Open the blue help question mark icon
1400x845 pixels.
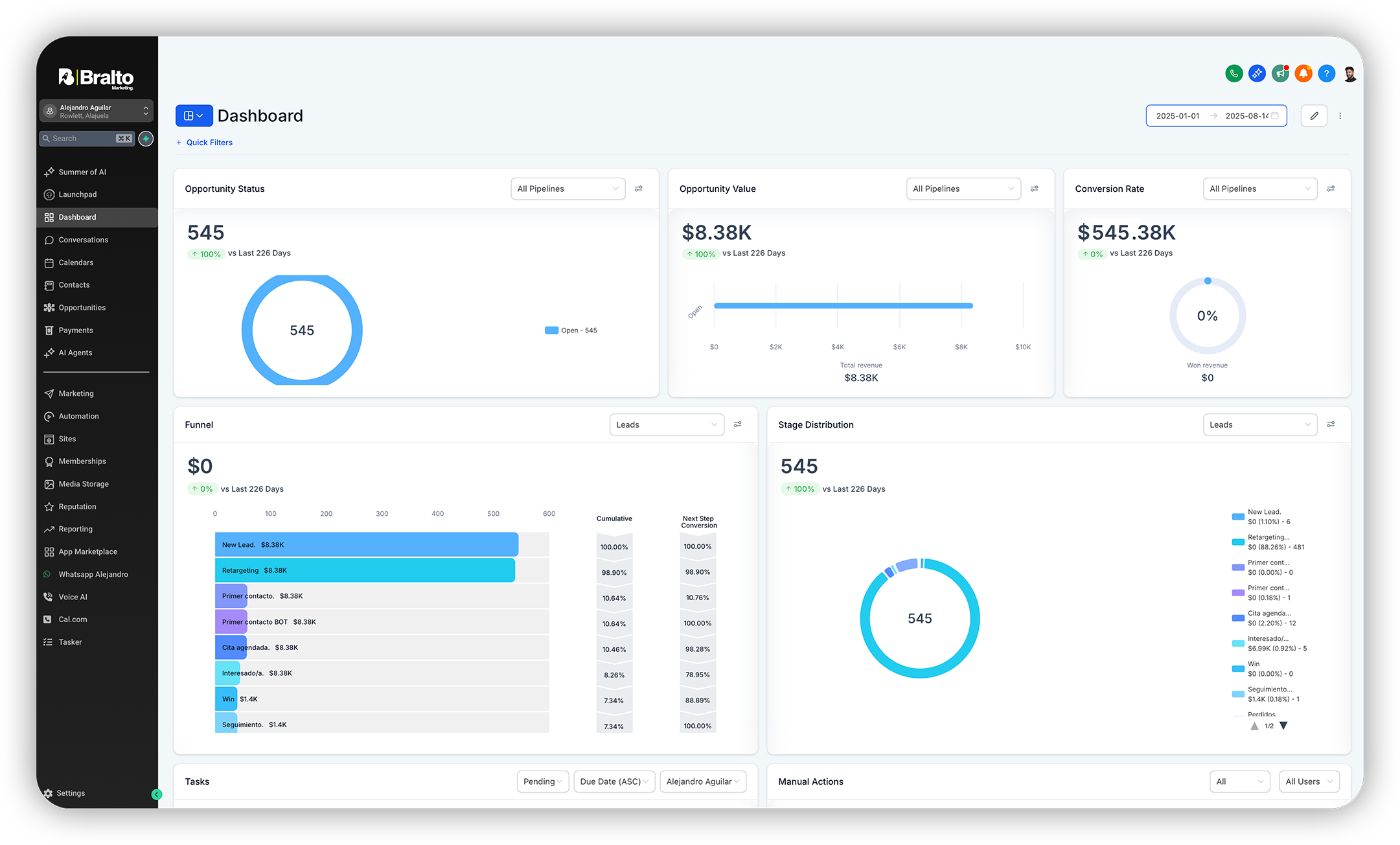[1326, 74]
